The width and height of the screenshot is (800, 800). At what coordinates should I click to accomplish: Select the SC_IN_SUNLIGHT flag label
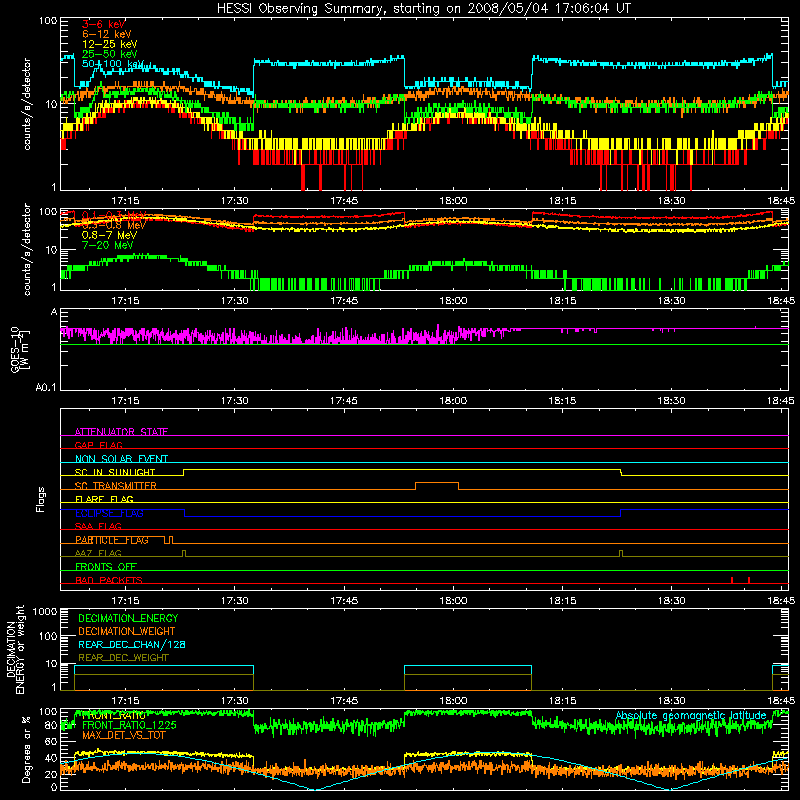coord(115,472)
